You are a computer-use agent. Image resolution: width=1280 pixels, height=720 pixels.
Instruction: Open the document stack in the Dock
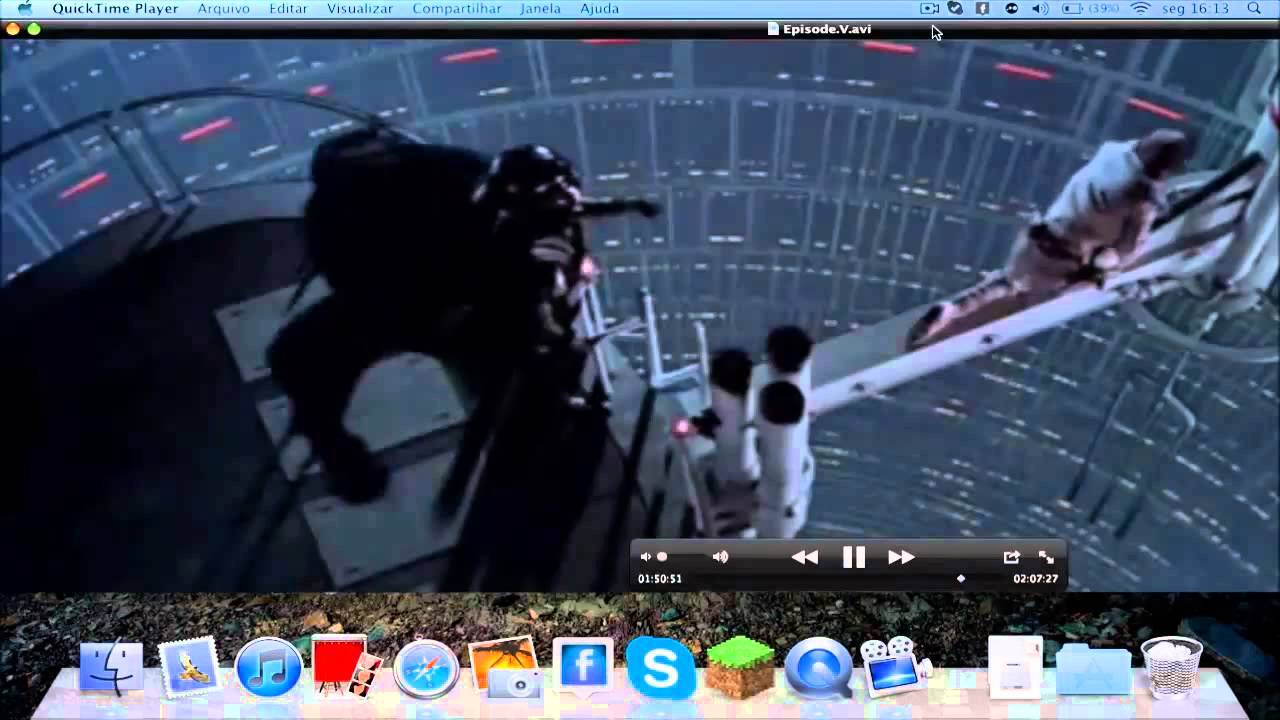(x=1016, y=667)
